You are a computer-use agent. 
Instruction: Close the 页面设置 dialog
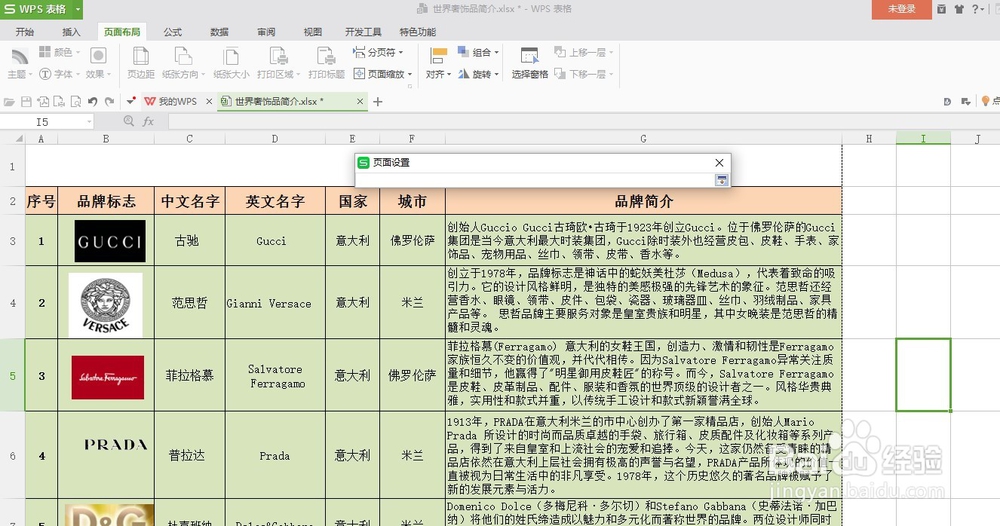pos(719,163)
